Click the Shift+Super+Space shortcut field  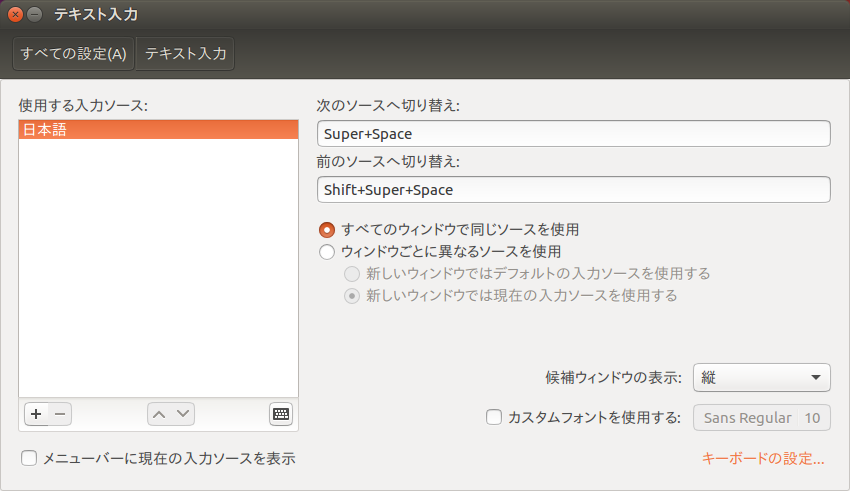coord(573,189)
